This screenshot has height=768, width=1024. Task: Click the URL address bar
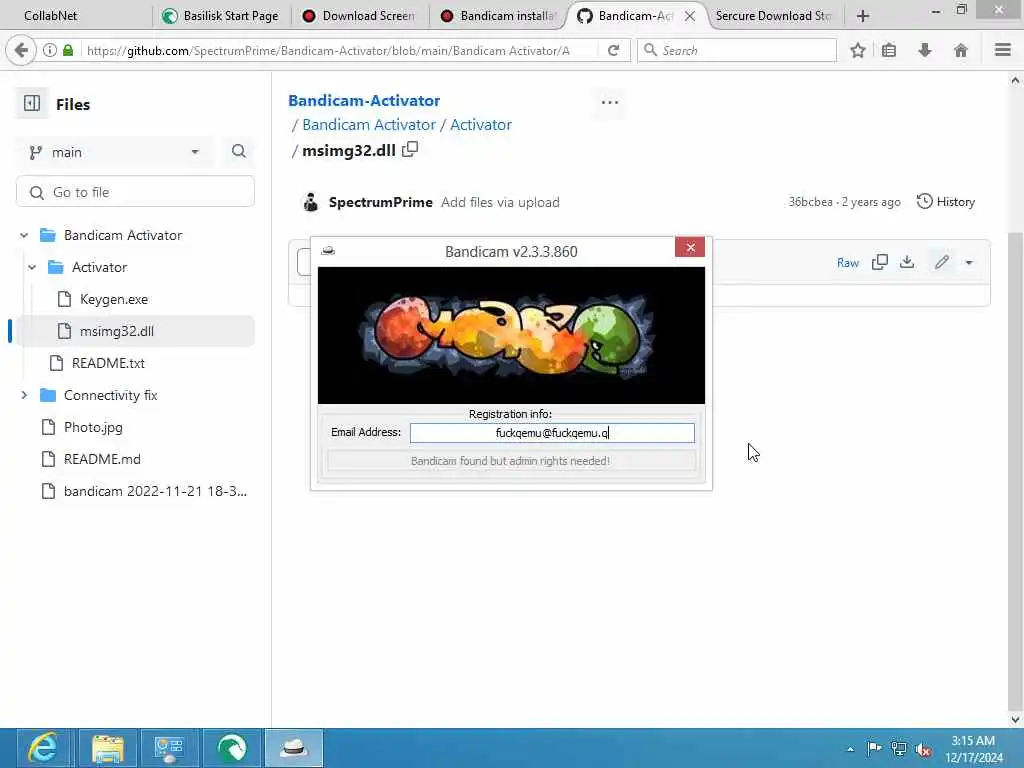pyautogui.click(x=338, y=50)
